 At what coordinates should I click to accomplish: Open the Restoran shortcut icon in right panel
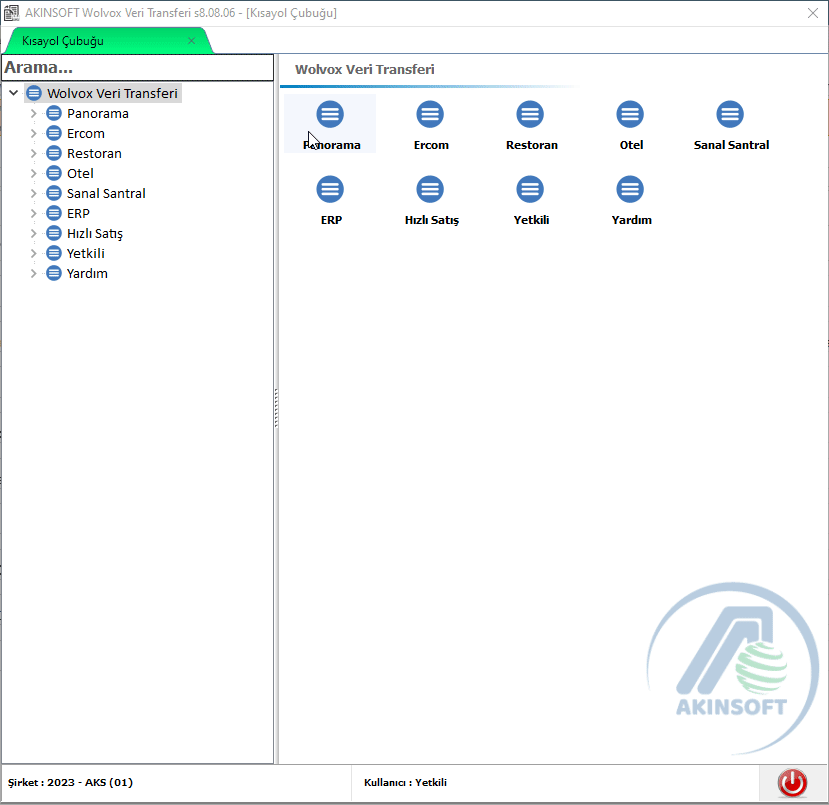click(530, 115)
